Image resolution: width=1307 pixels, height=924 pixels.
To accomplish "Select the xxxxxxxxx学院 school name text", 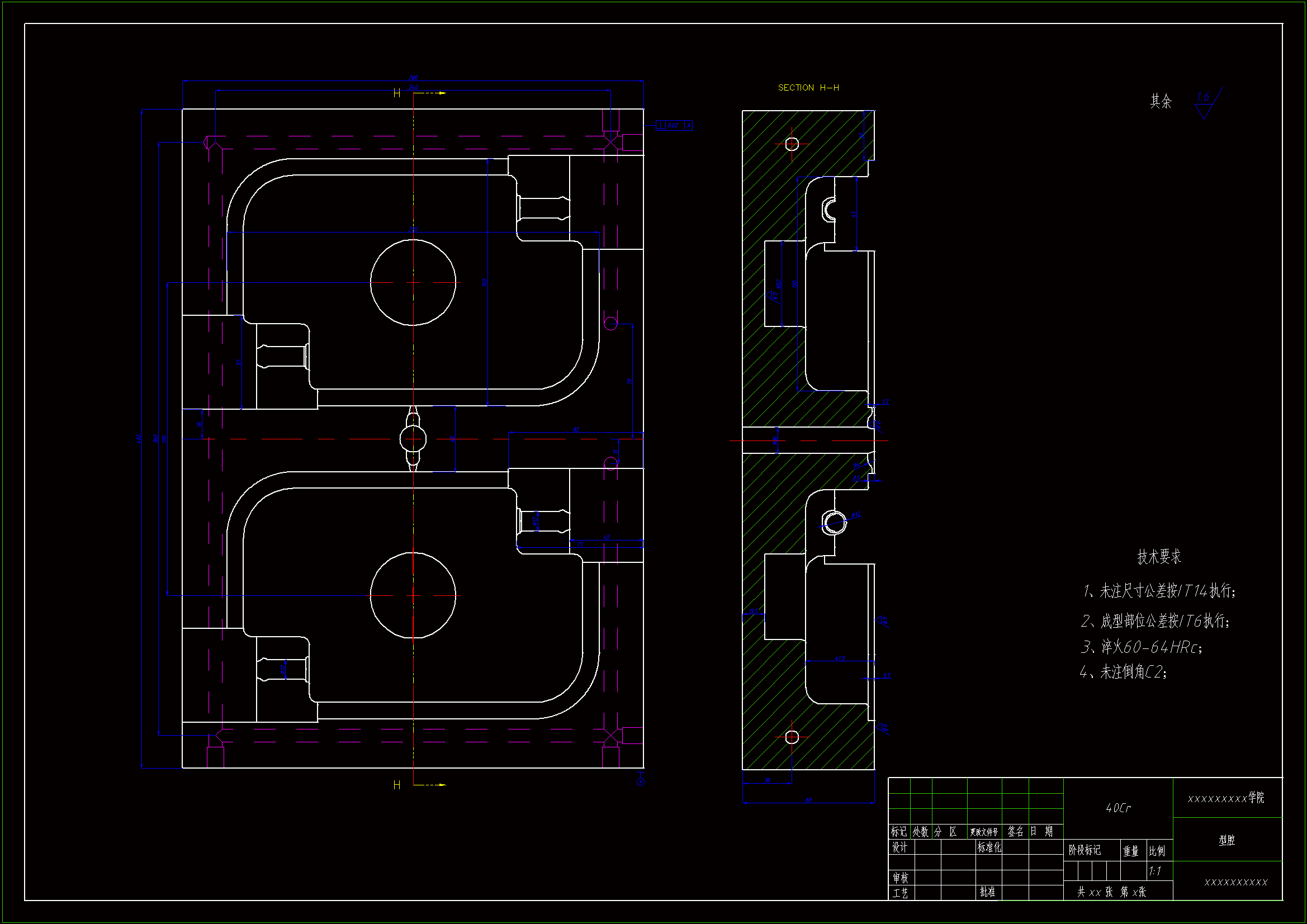I will click(x=1226, y=798).
